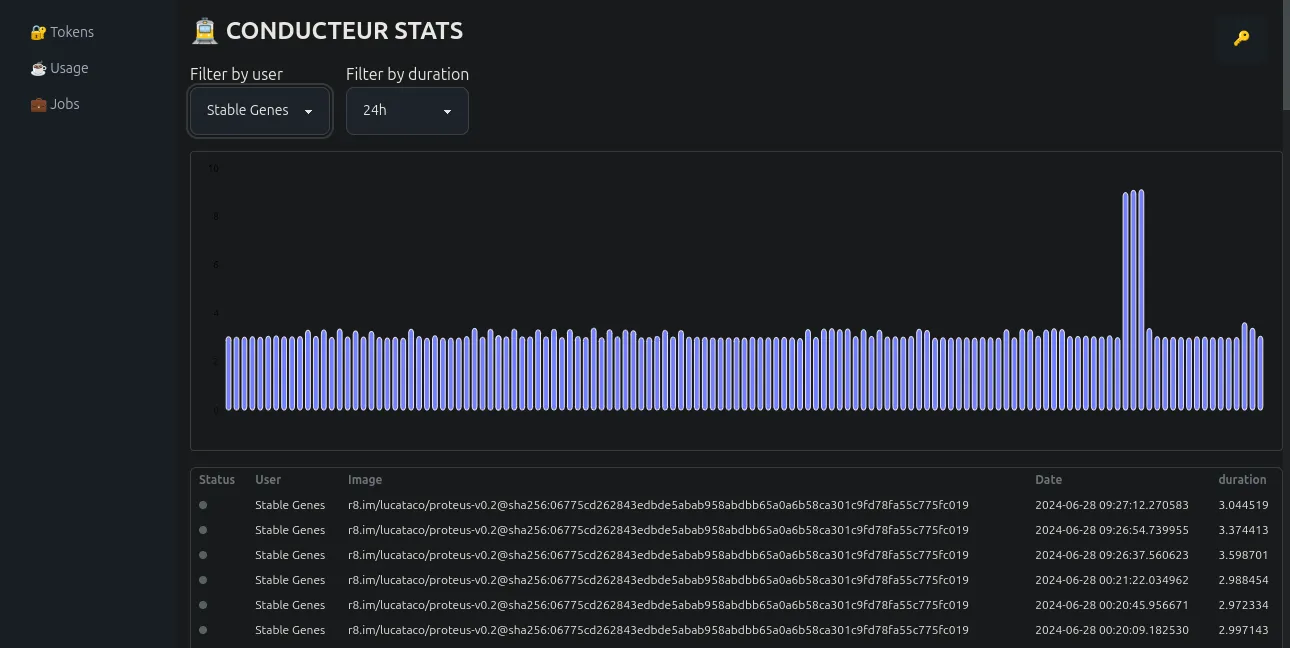Select date 2024-06-28 09:26:37.560623
This screenshot has width=1290, height=648.
click(x=1112, y=555)
